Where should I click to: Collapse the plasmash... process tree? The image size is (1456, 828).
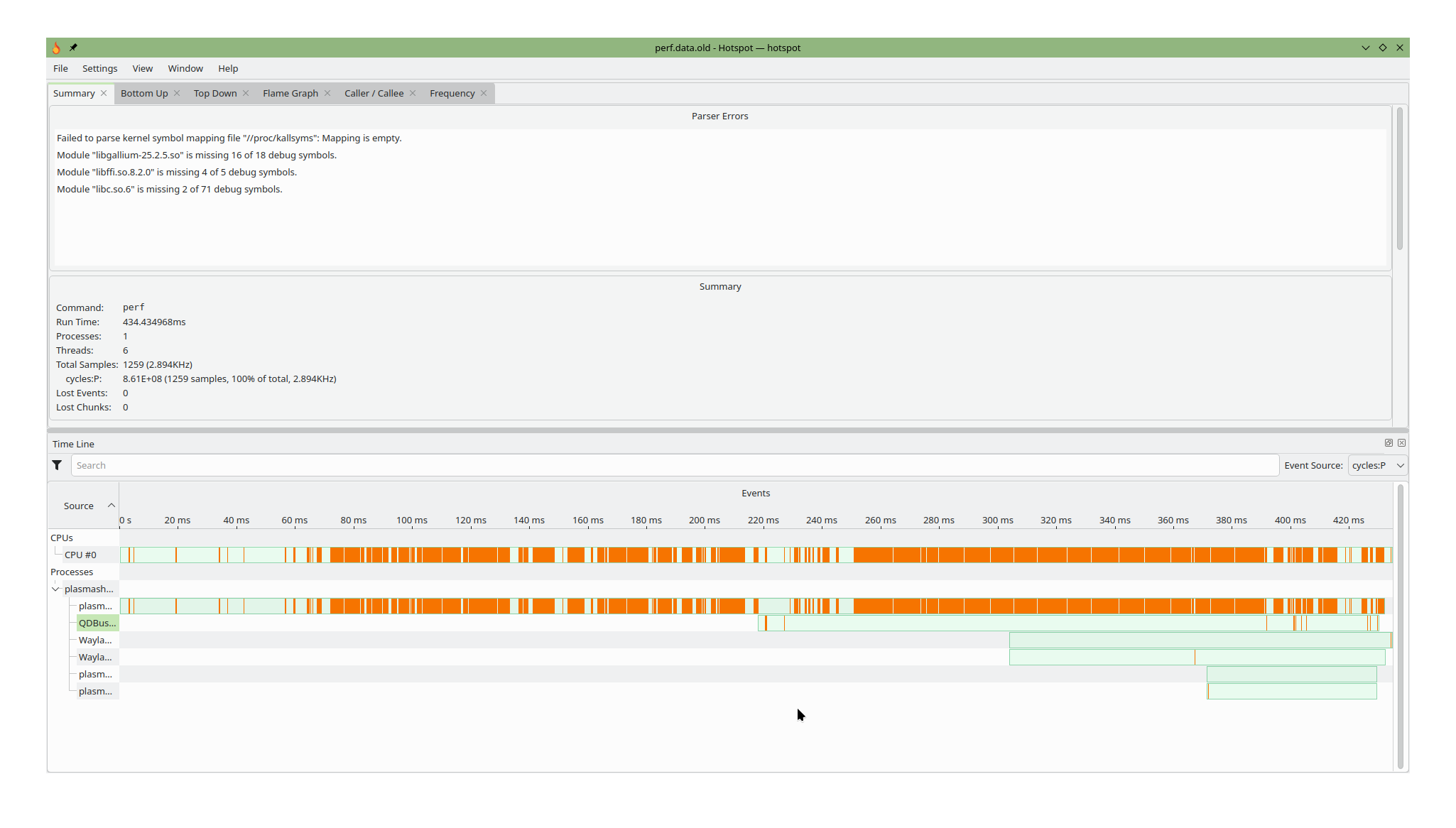[55, 589]
